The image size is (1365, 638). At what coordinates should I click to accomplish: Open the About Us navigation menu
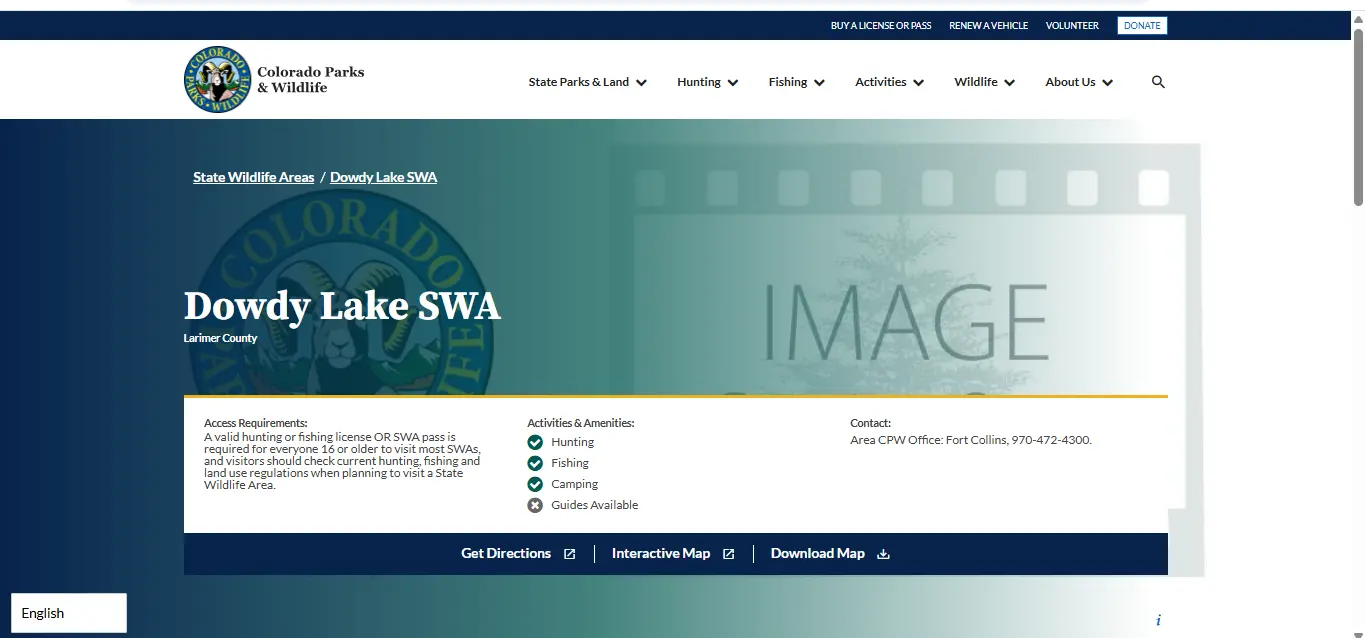[1079, 82]
